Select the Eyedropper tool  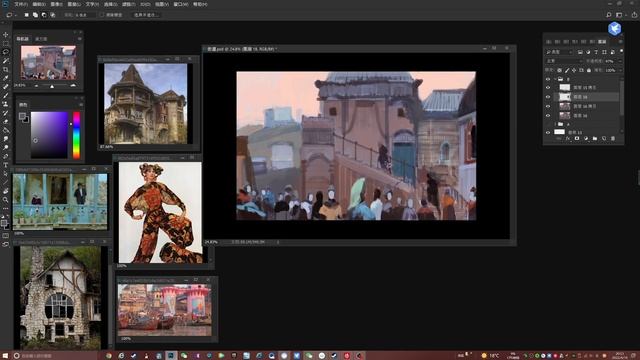(x=6, y=78)
